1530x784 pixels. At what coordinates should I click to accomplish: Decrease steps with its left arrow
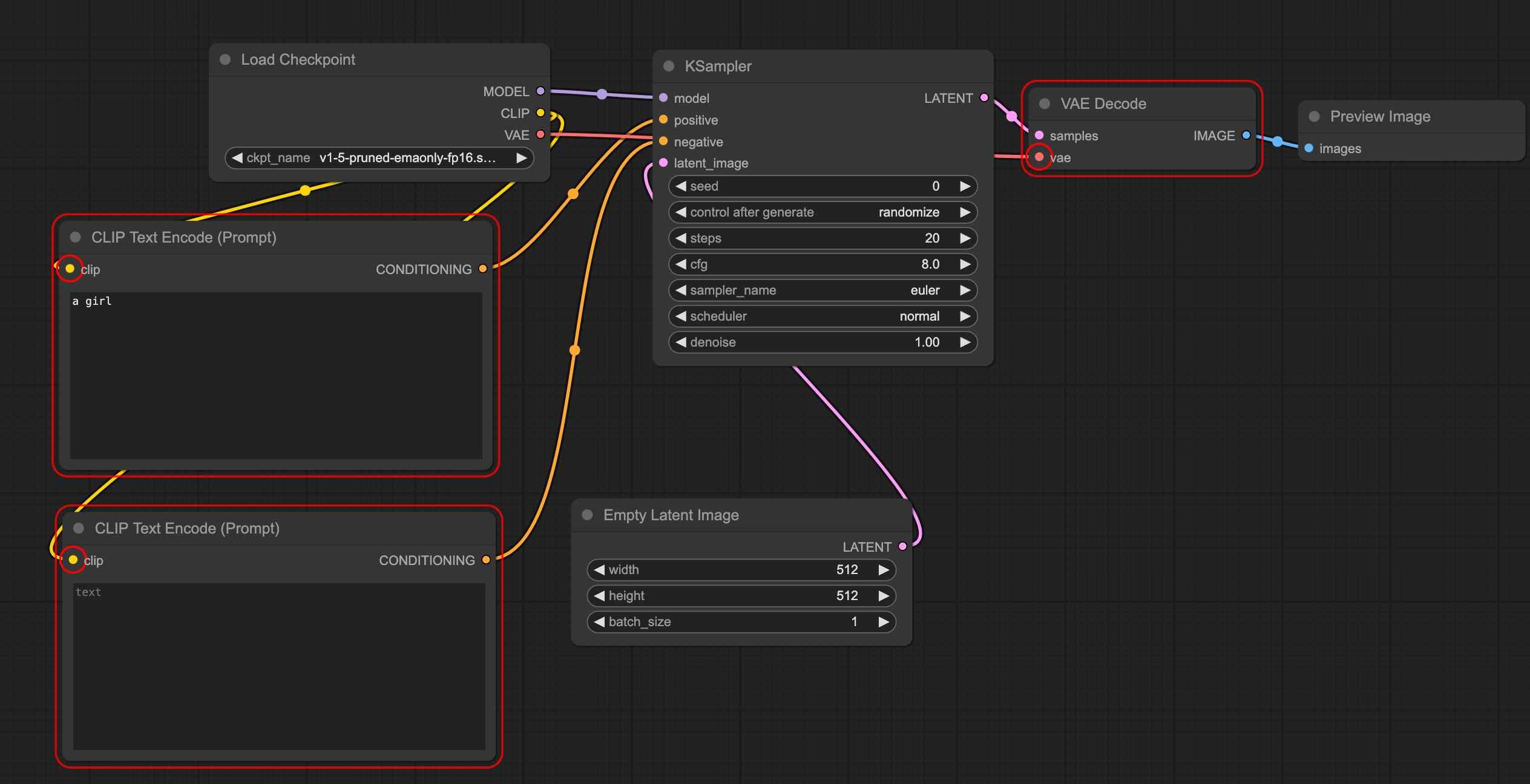pos(681,238)
